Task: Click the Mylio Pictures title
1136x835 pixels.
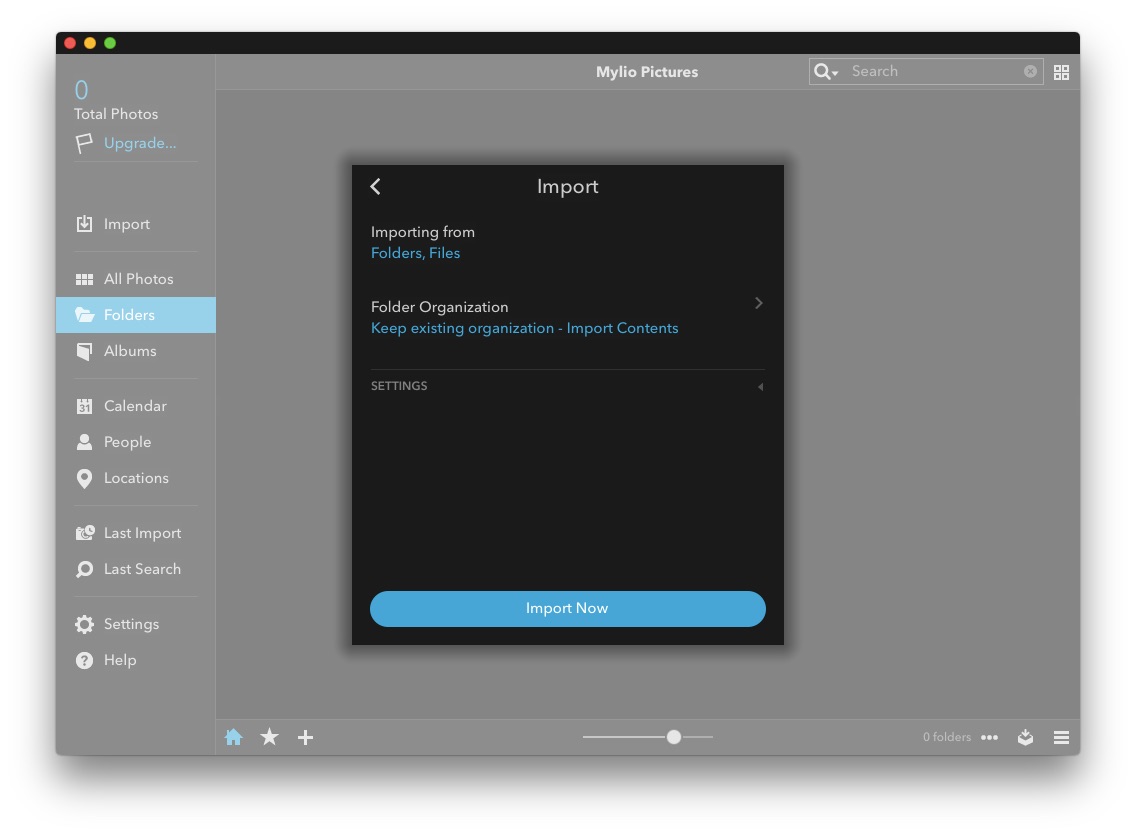Action: coord(647,72)
